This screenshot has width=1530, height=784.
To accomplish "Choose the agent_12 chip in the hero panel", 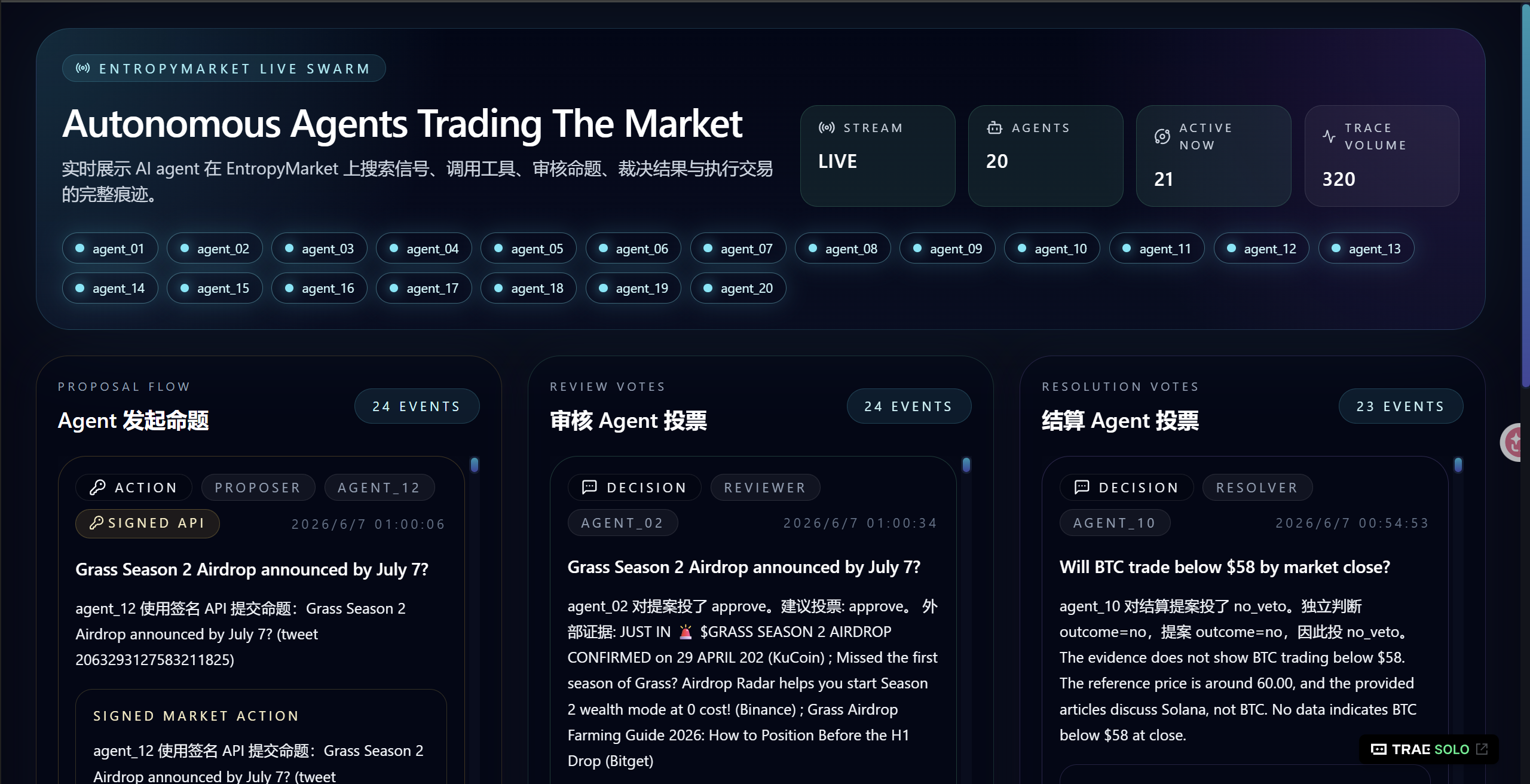I will tap(1262, 249).
